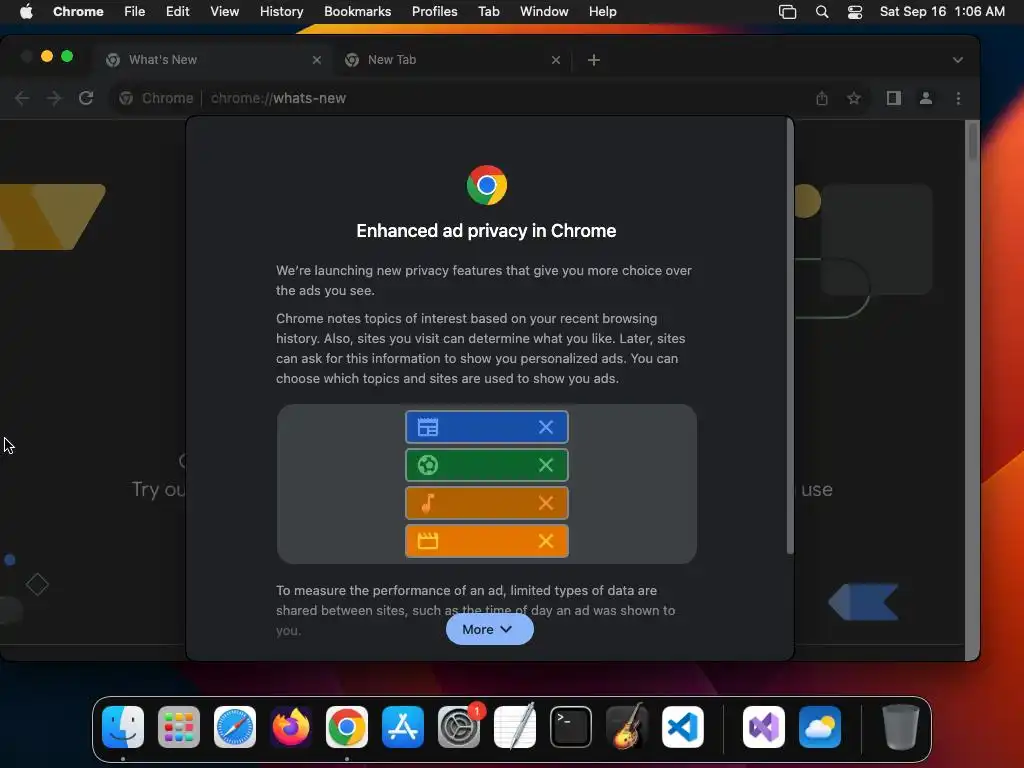Open Chrome's three-dot menu
Viewport: 1024px width, 768px height.
(958, 98)
